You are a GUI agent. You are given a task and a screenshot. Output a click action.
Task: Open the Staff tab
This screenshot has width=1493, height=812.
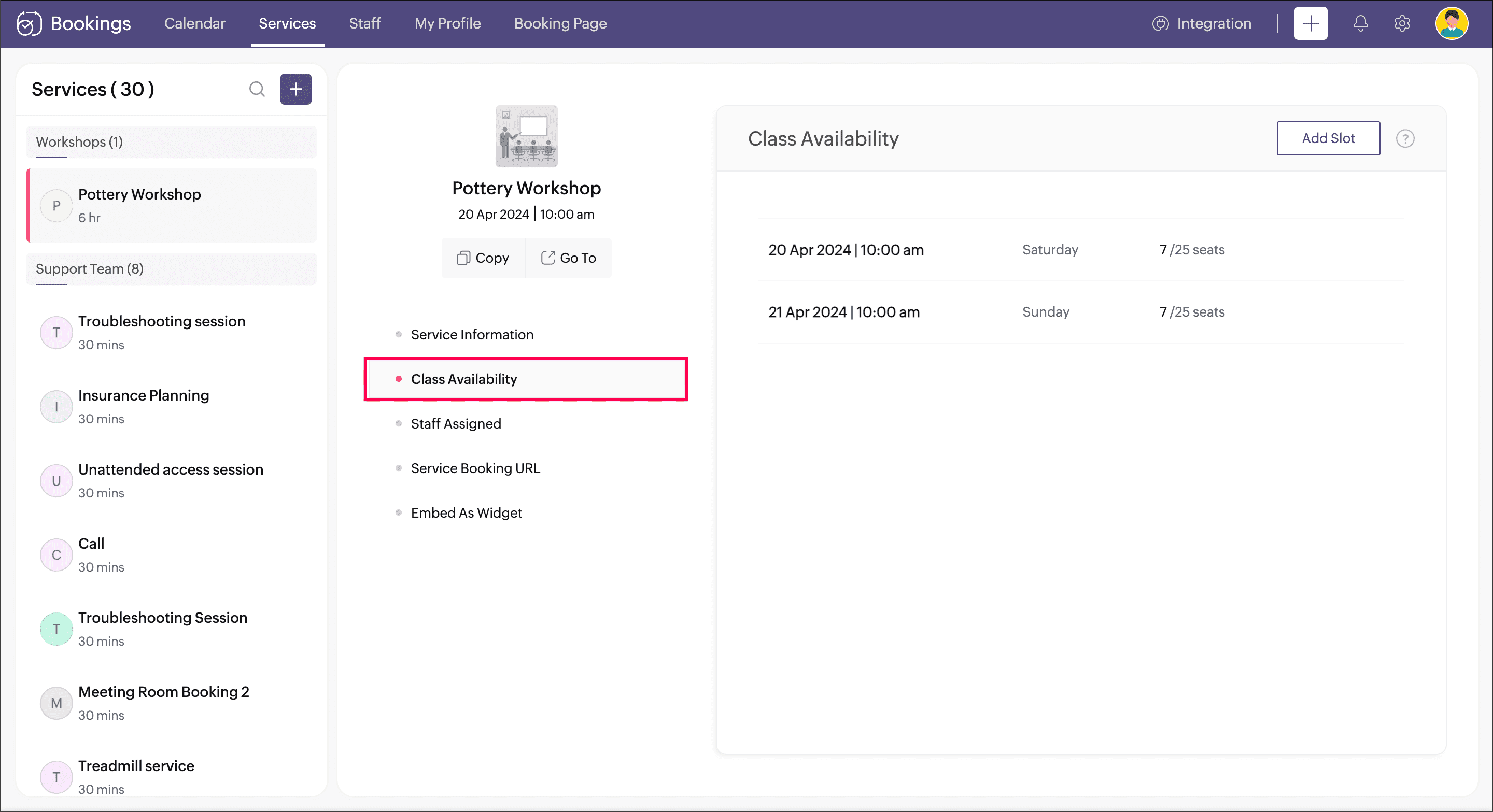pyautogui.click(x=364, y=23)
